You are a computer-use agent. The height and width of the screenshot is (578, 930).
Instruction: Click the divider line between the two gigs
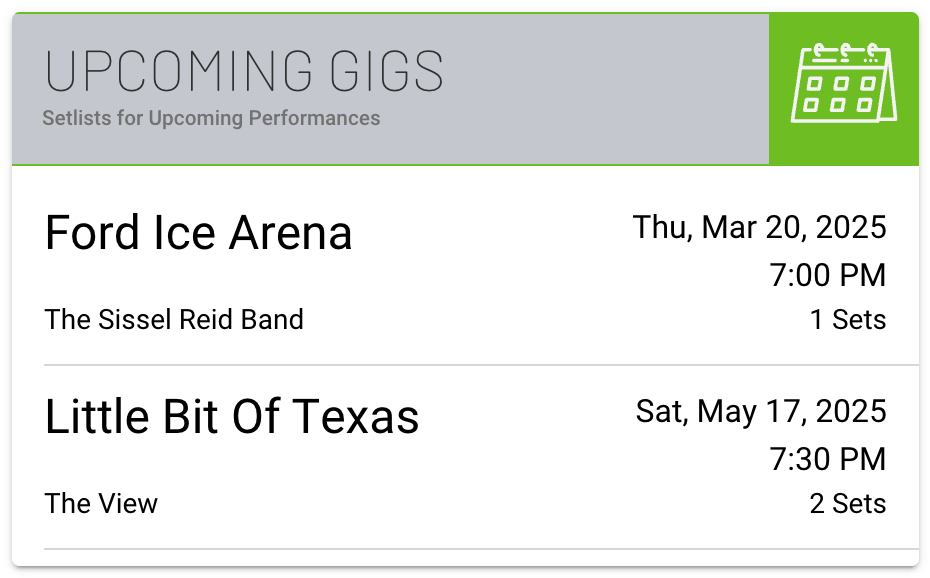pos(480,365)
